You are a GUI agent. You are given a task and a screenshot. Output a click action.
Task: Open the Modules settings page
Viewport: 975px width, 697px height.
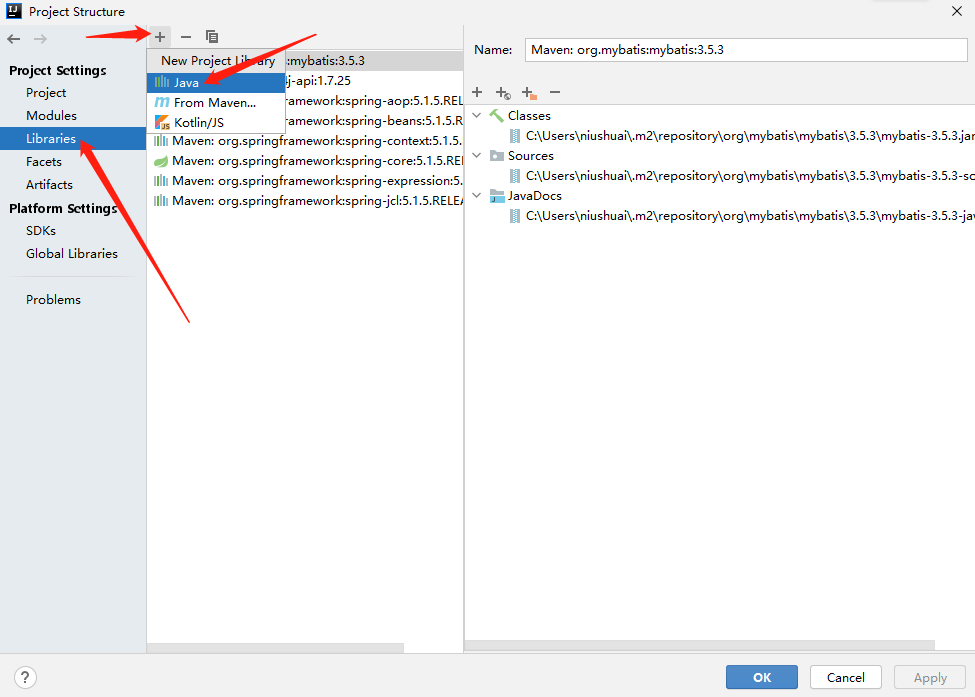[x=52, y=116]
